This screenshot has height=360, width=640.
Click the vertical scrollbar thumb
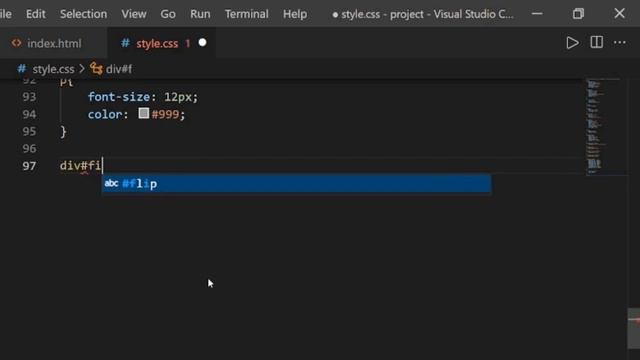pos(633,329)
